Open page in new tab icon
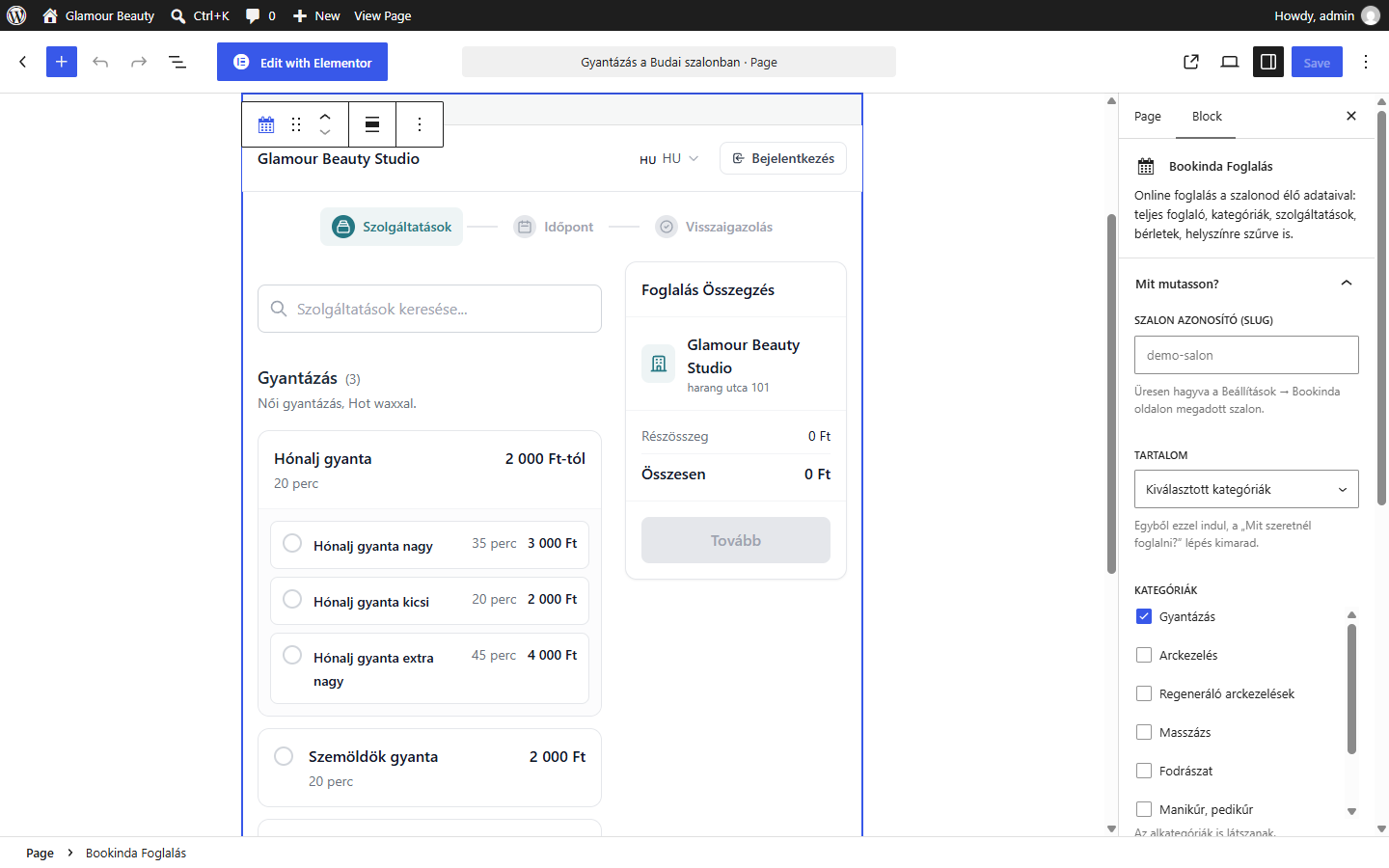Screen dimensions: 1389x868 coord(1191,62)
